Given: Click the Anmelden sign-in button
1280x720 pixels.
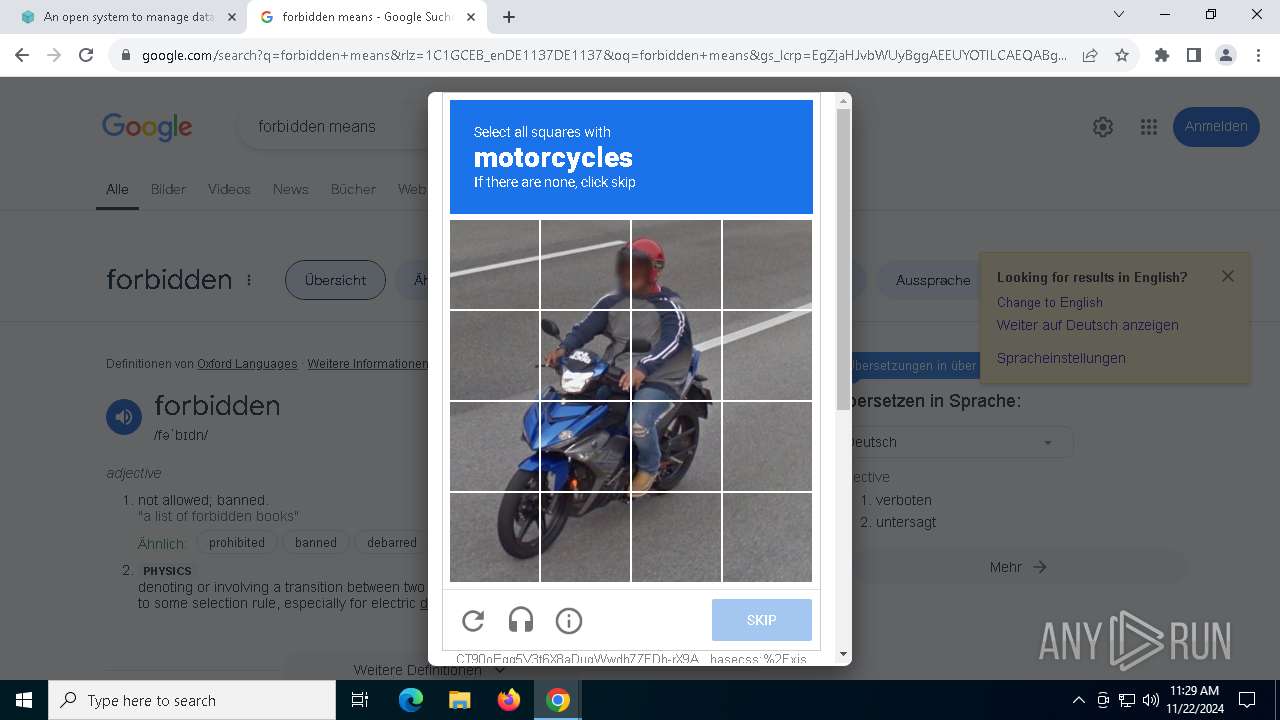Looking at the screenshot, I should point(1216,127).
